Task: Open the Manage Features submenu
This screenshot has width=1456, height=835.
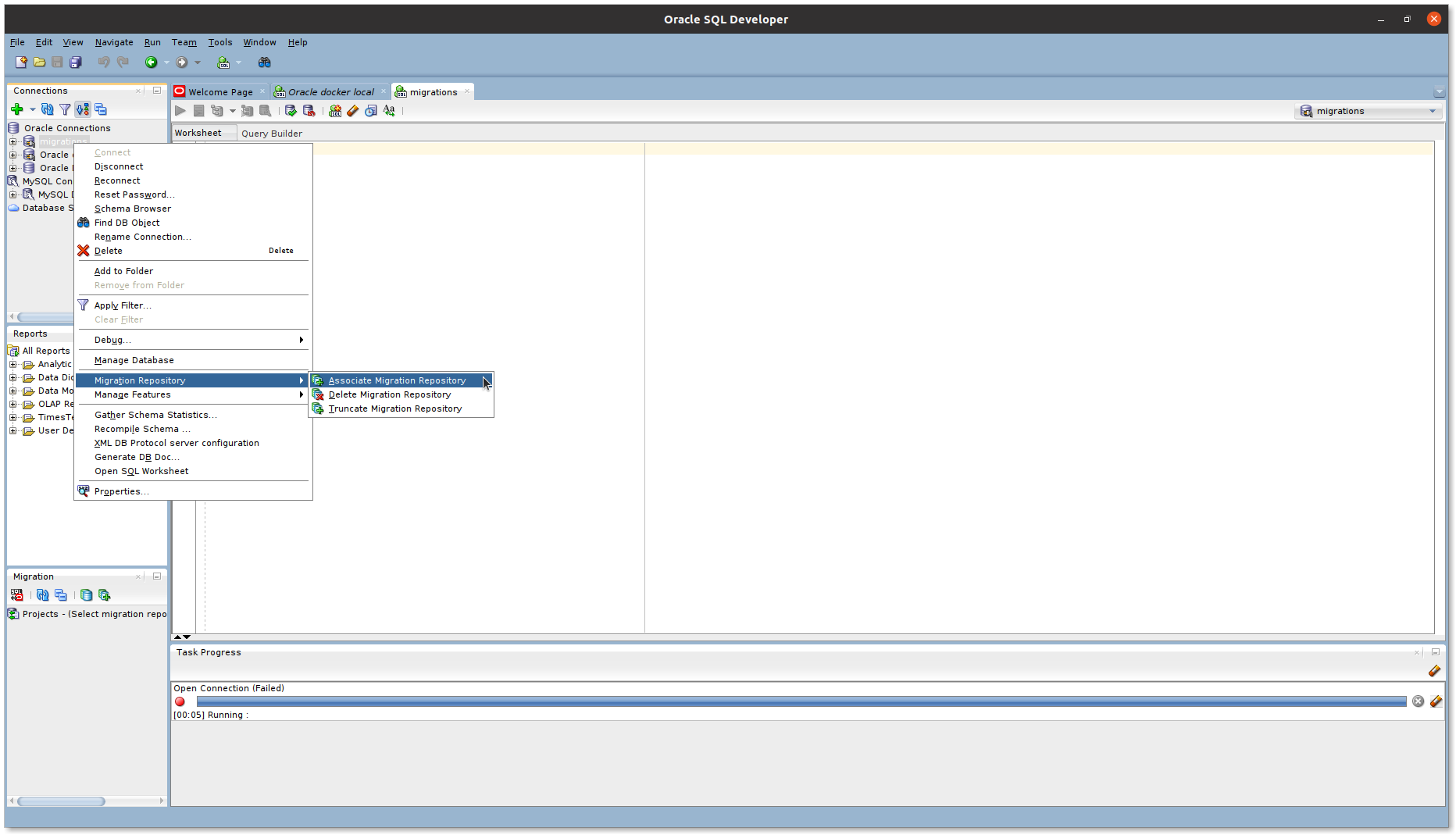Action: click(x=132, y=394)
